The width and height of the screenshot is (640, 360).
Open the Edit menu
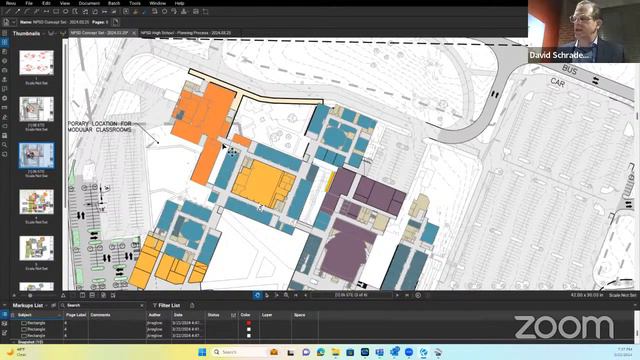(46, 3)
